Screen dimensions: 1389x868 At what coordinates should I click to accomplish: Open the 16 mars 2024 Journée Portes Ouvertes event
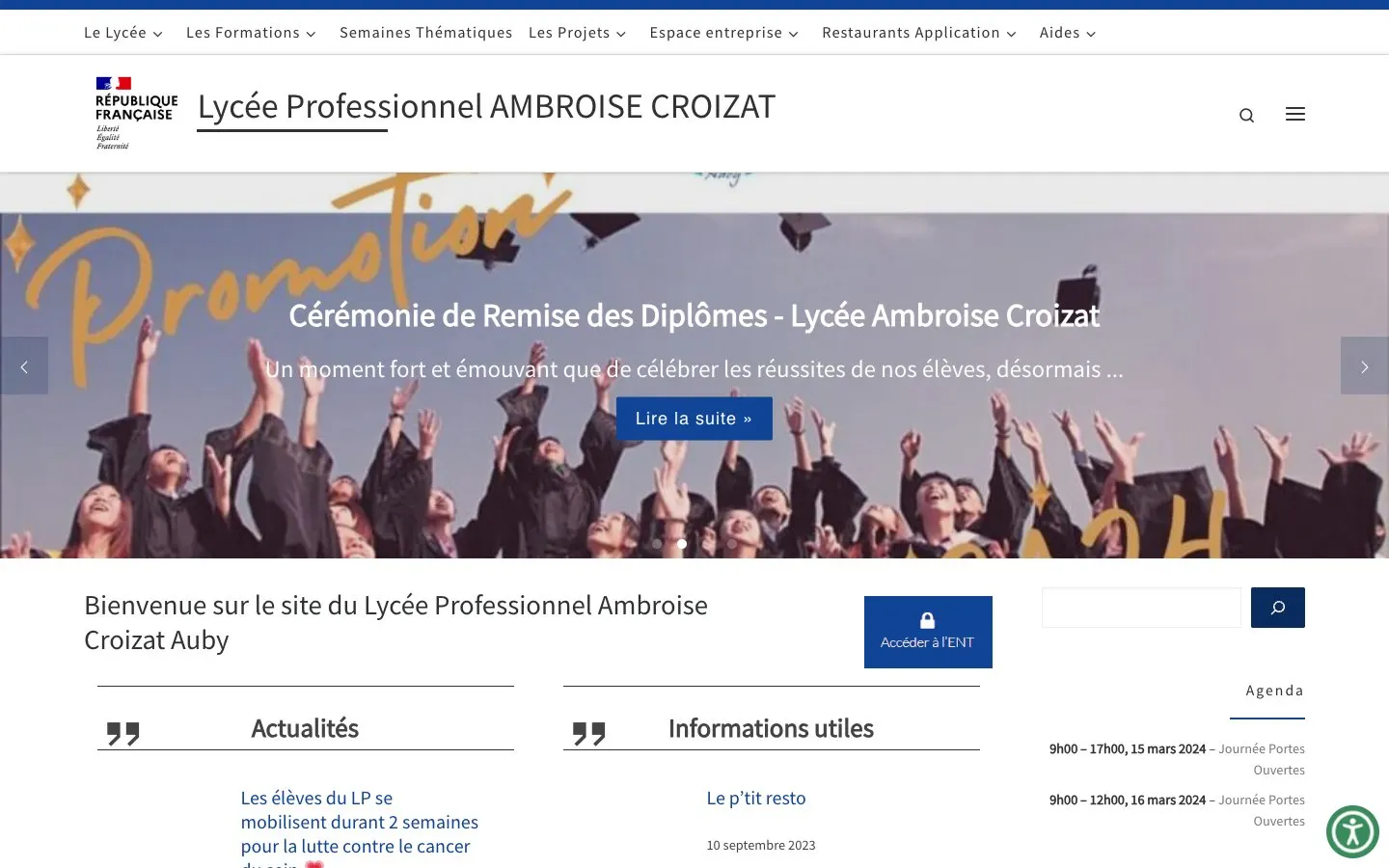[1177, 810]
